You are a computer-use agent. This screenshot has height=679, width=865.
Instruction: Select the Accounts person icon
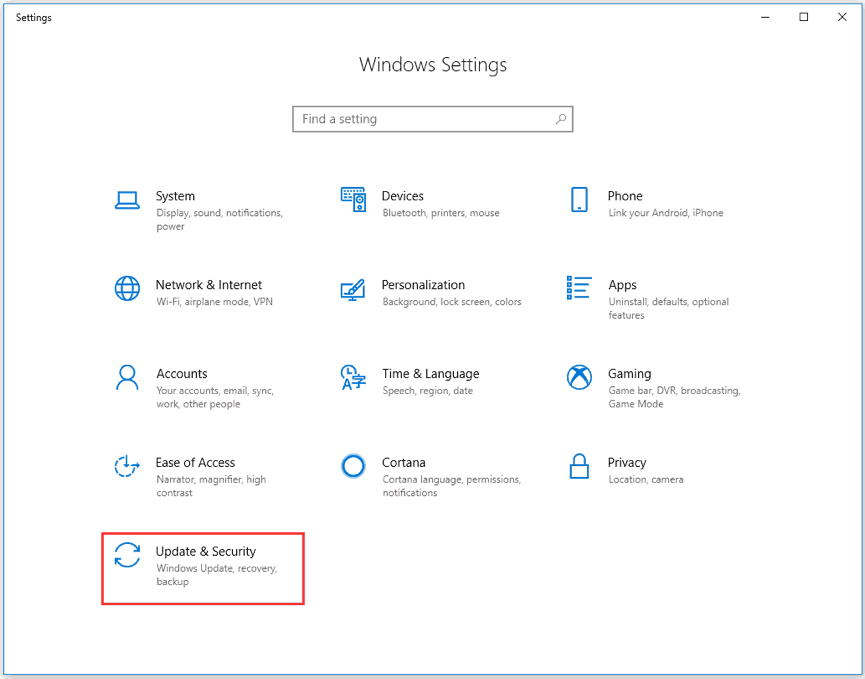click(127, 377)
